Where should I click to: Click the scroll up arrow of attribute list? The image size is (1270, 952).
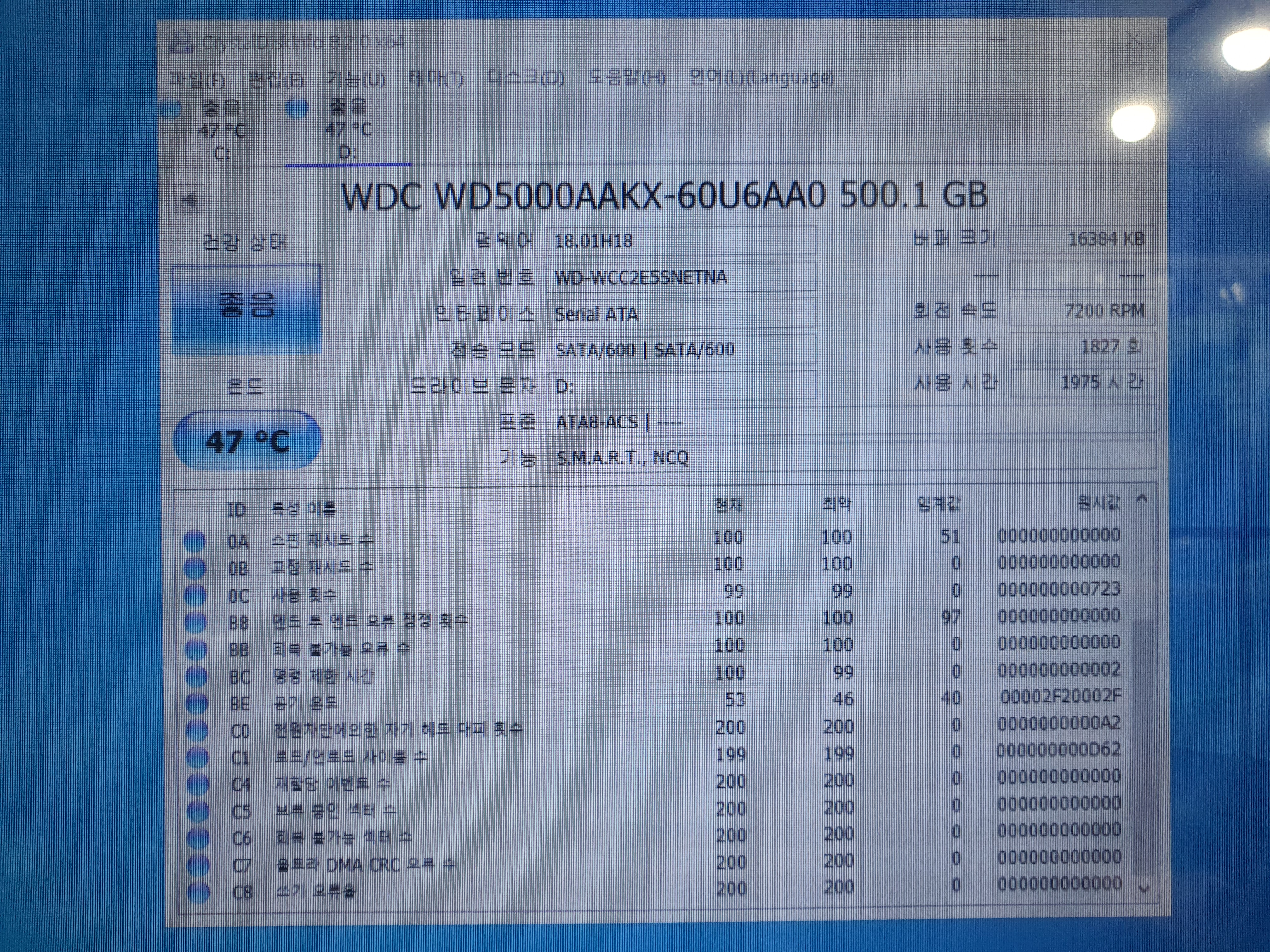[1142, 499]
